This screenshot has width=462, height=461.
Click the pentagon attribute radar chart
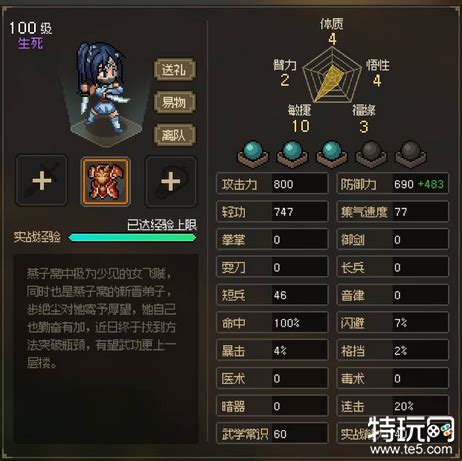[332, 75]
